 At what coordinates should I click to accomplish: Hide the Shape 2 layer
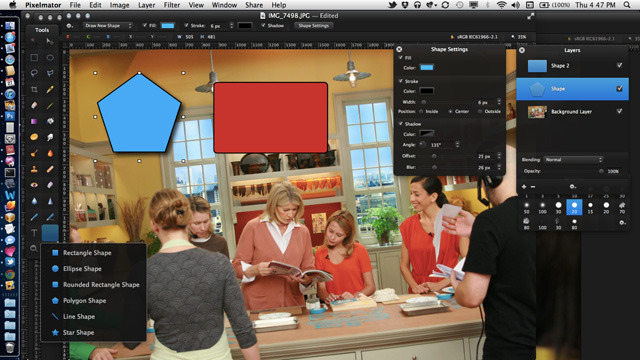(x=620, y=65)
